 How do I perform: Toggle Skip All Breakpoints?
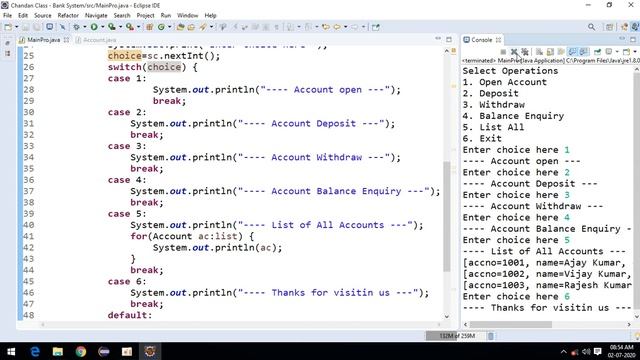(x=62, y=27)
